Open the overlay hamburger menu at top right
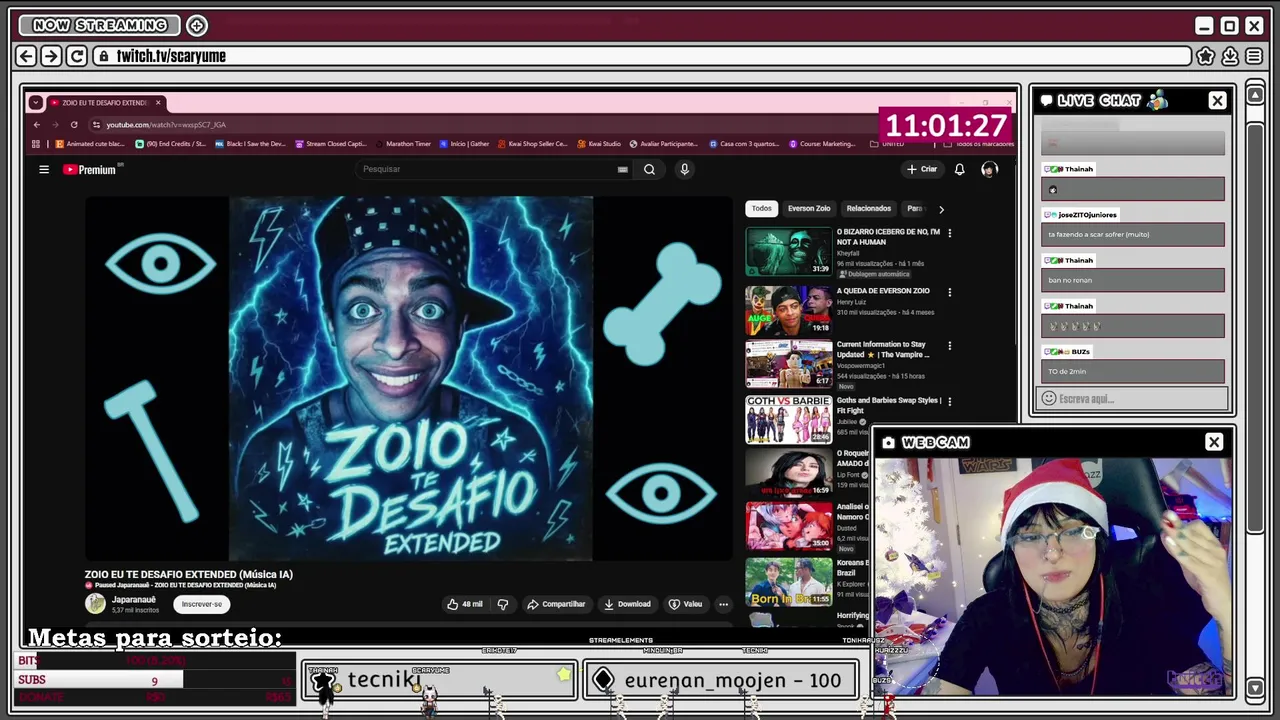The image size is (1280, 720). pyautogui.click(x=1254, y=56)
